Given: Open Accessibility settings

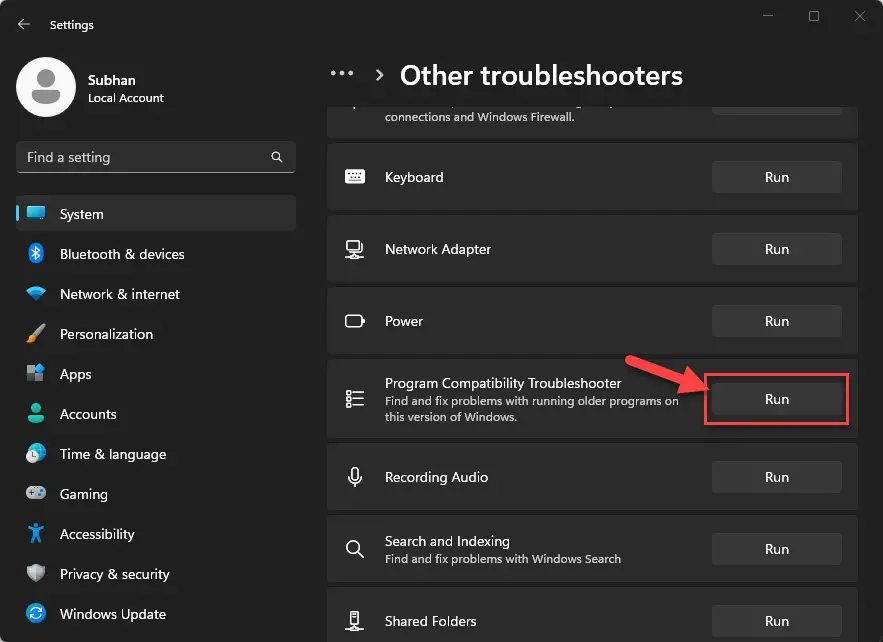Looking at the screenshot, I should [156, 533].
